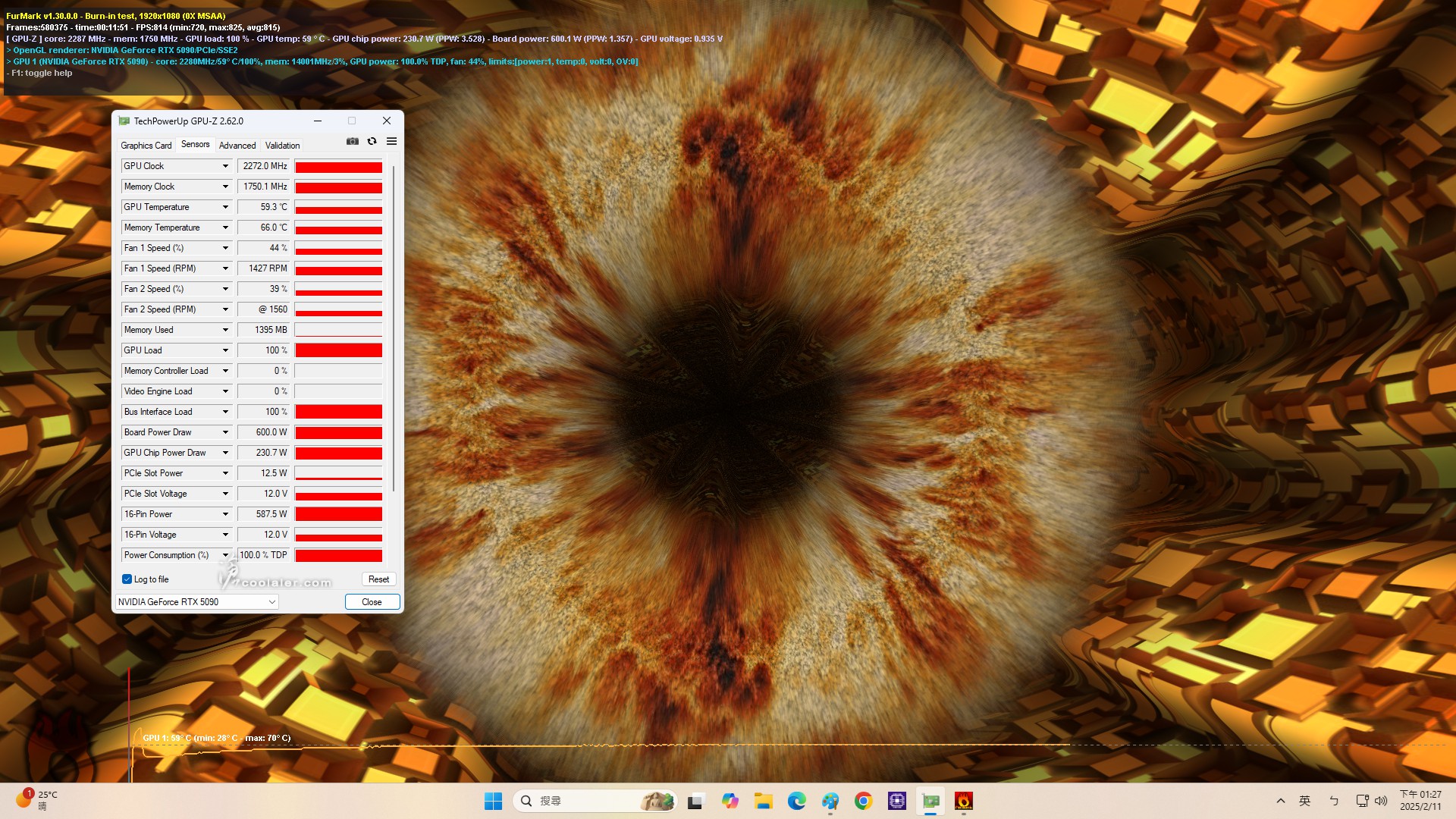
Task: Switch to GPU-Z via its taskbar icon
Action: (930, 801)
